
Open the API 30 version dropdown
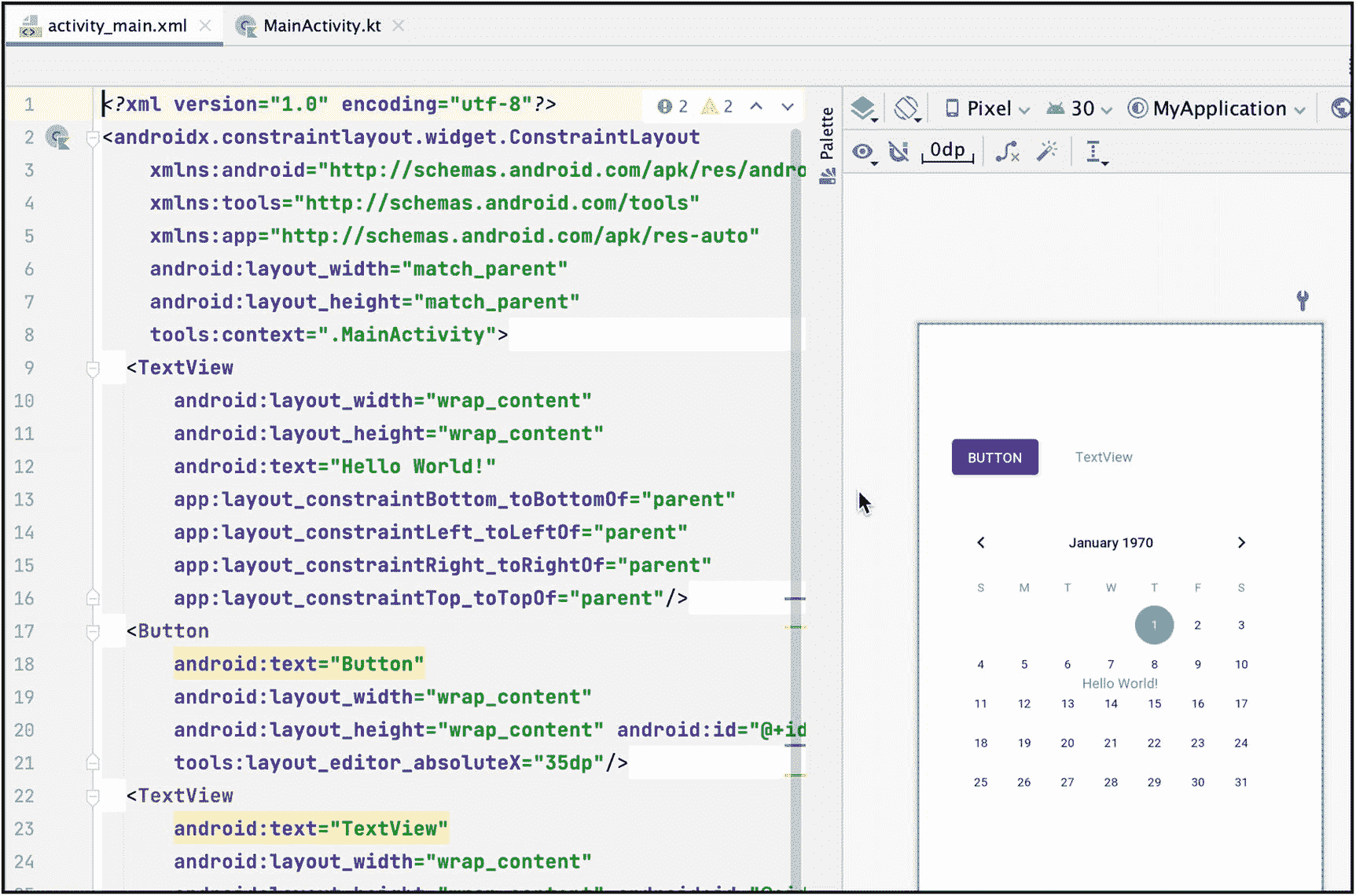point(1079,108)
